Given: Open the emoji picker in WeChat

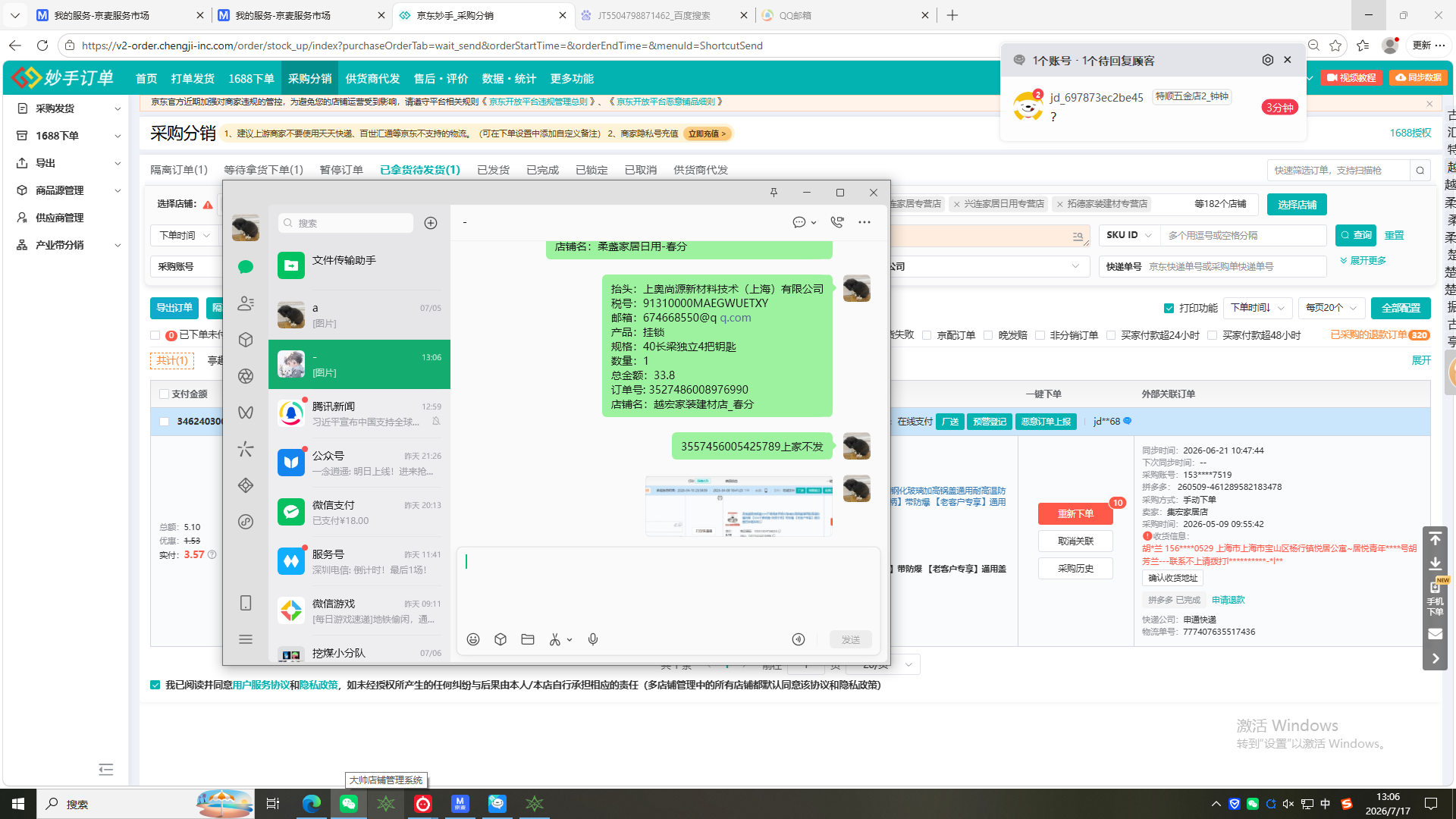Looking at the screenshot, I should (x=473, y=639).
